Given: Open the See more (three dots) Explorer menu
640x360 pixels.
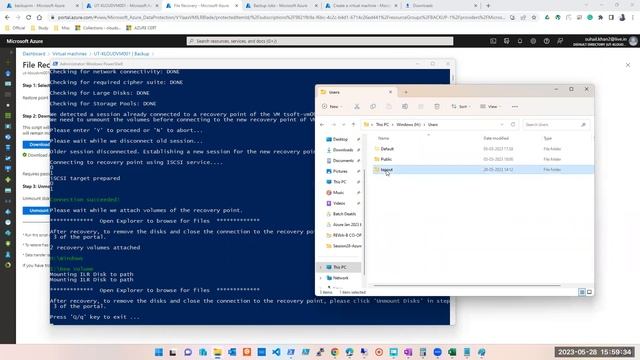Looking at the screenshot, I should (515, 107).
